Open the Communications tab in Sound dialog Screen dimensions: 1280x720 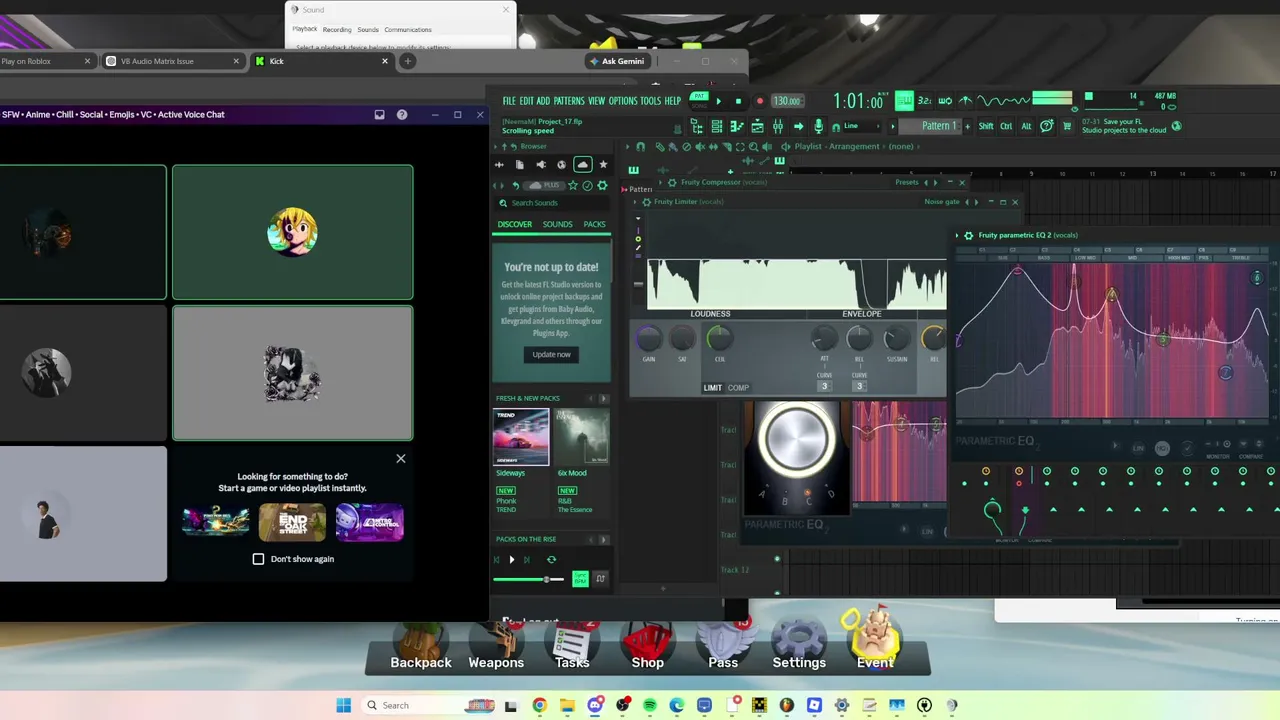(x=408, y=30)
